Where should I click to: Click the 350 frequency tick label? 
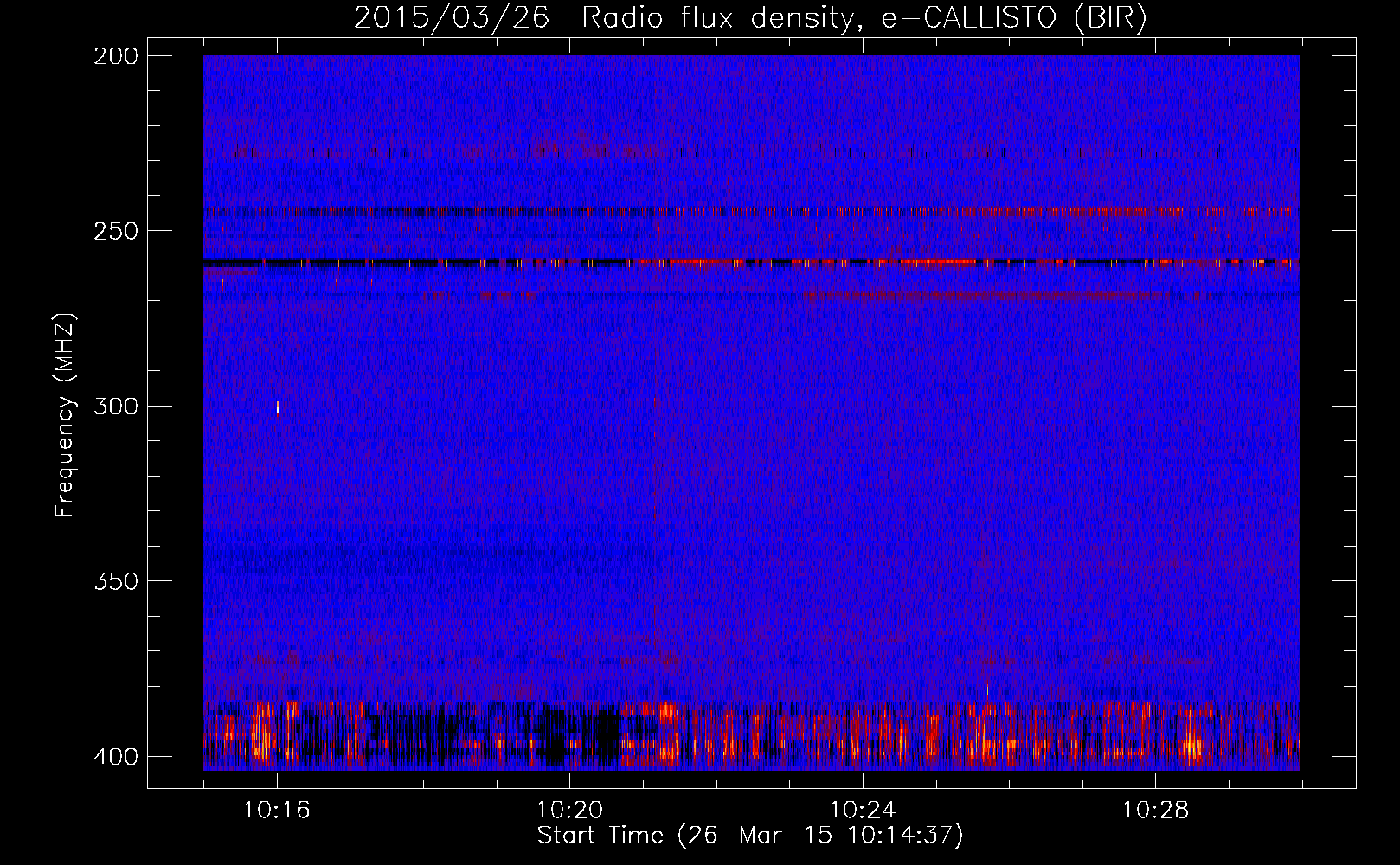116,581
